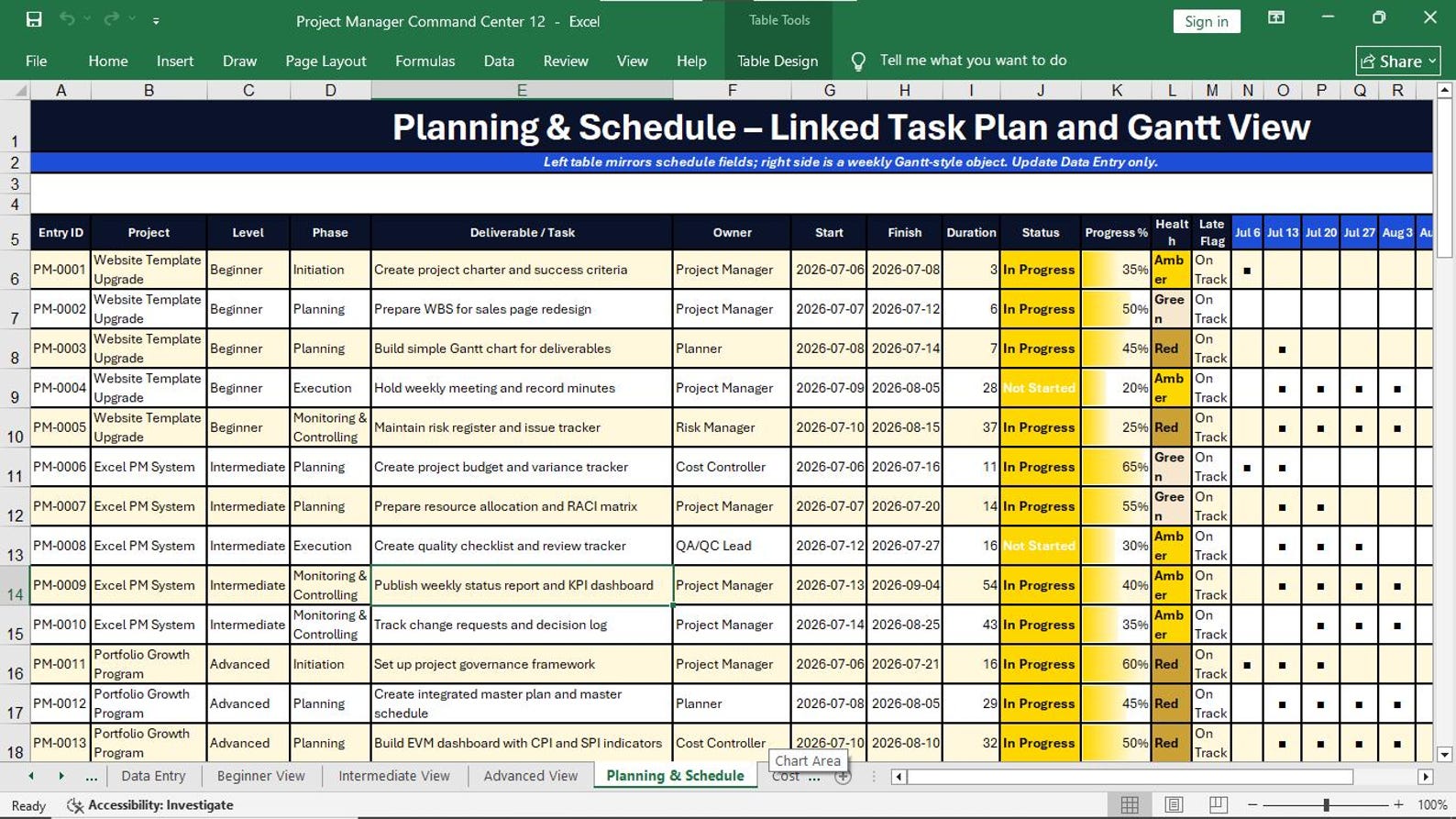Click the Jul 13 Gantt header

(1282, 232)
